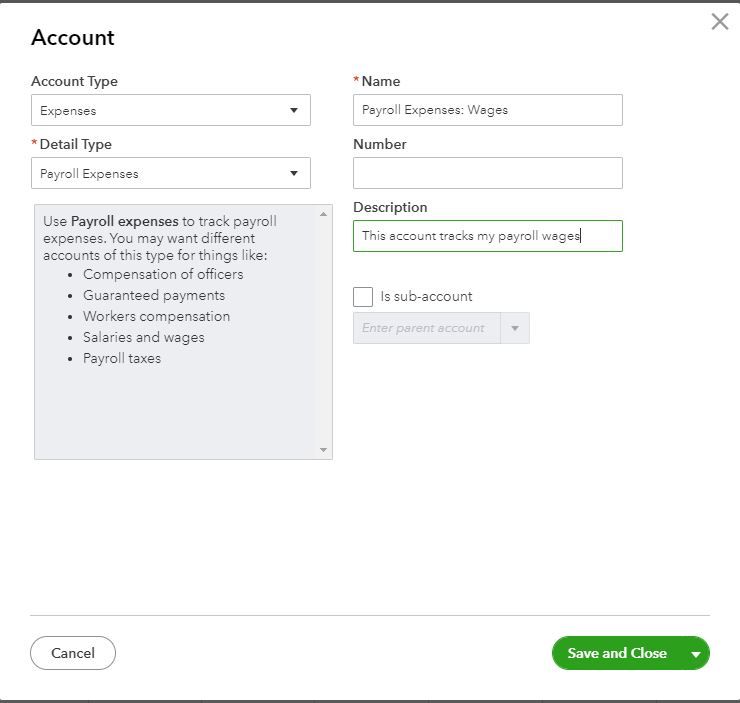Click the detail help scroll up arrow
This screenshot has height=703, width=740.
coord(323,214)
